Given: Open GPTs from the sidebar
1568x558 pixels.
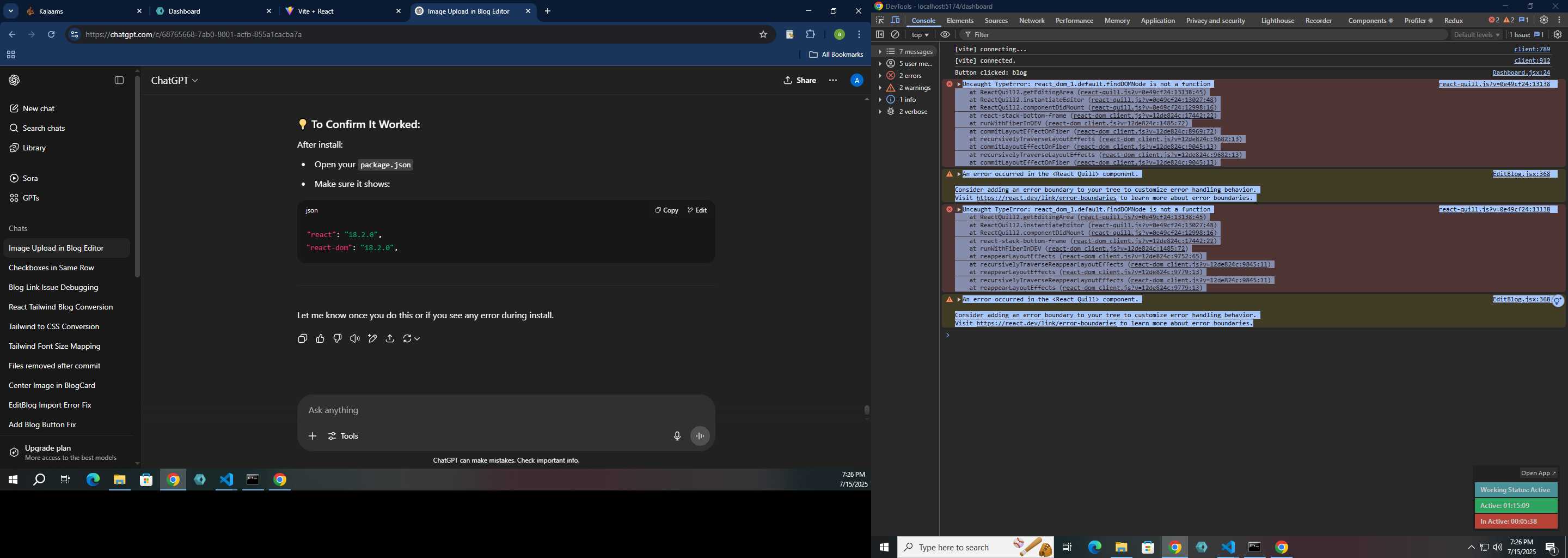Looking at the screenshot, I should tap(24, 198).
